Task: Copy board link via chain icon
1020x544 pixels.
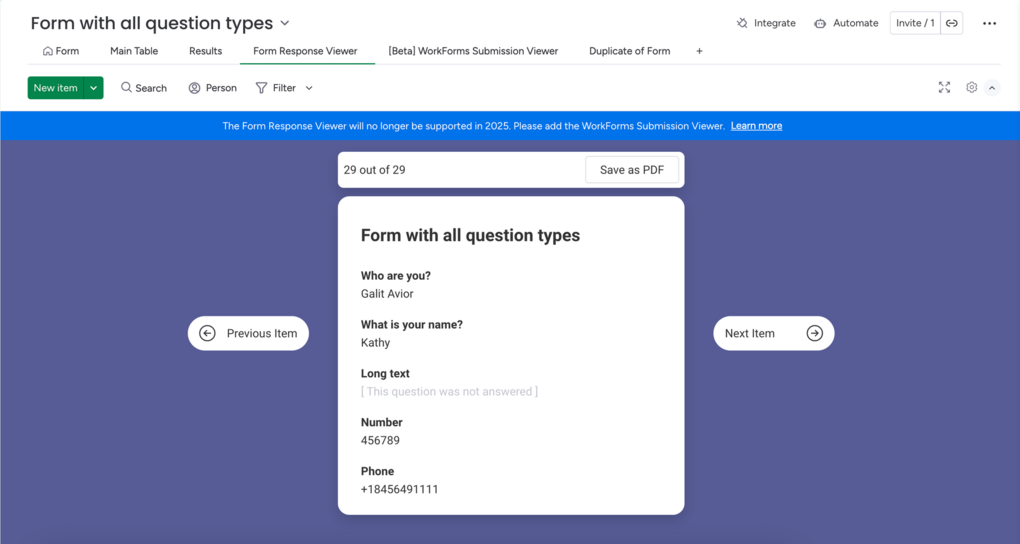Action: point(952,23)
